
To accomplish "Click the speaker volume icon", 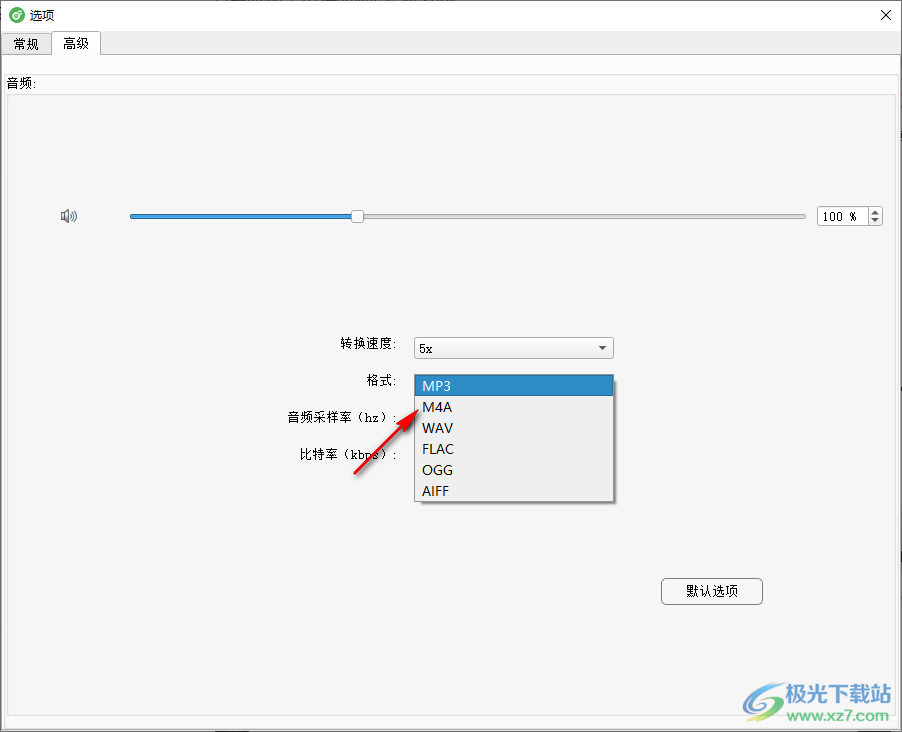I will [x=69, y=216].
